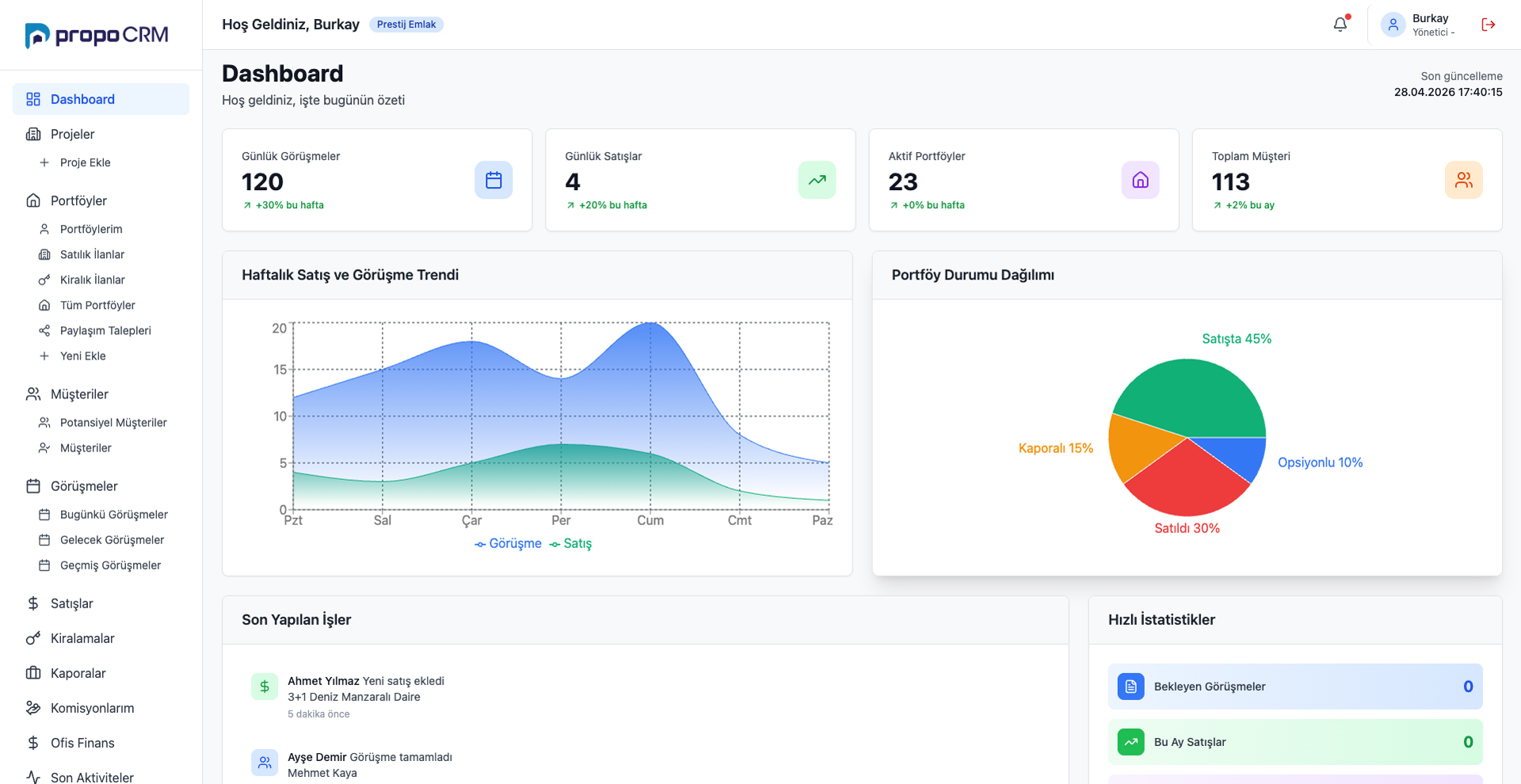Click the Portföyler house icon

click(x=33, y=200)
